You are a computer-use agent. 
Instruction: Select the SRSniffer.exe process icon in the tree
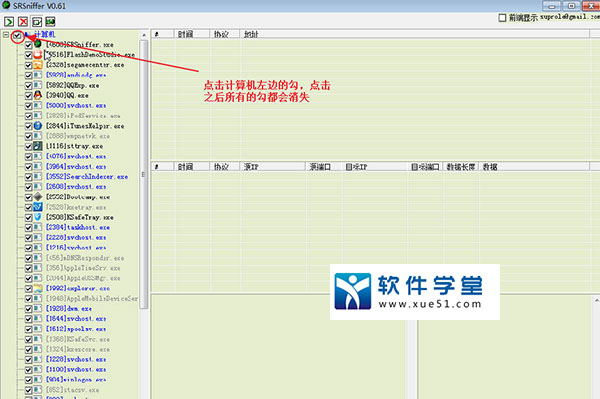tap(38, 44)
